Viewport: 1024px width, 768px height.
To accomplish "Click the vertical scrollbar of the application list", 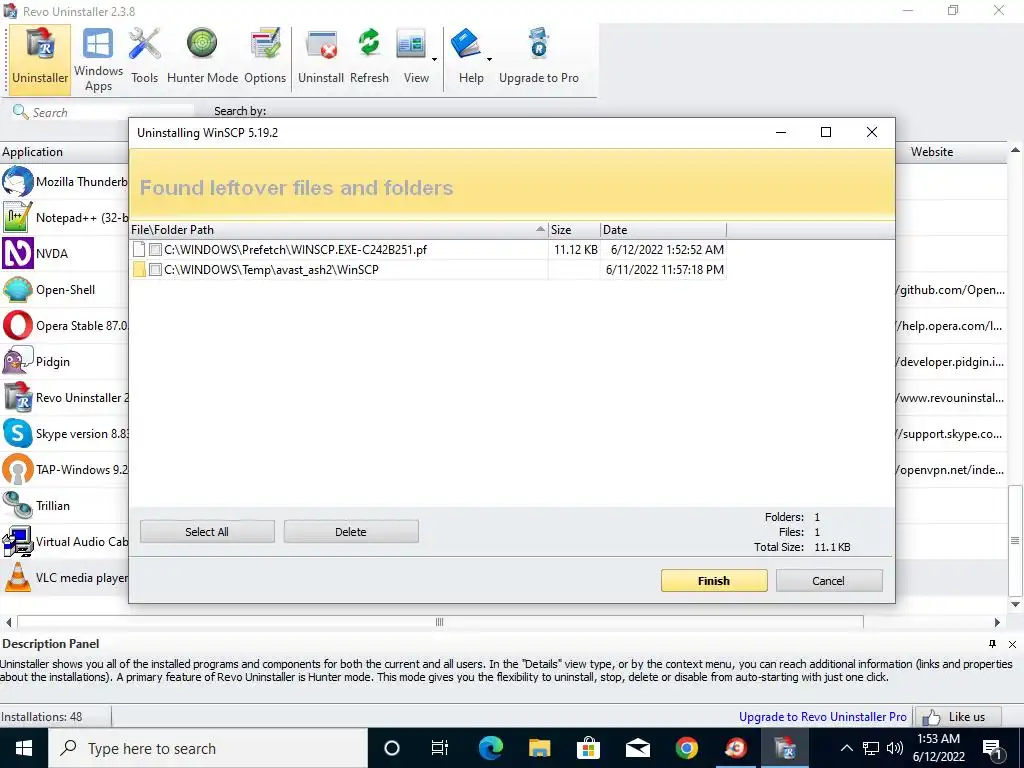I will pos(1015,541).
